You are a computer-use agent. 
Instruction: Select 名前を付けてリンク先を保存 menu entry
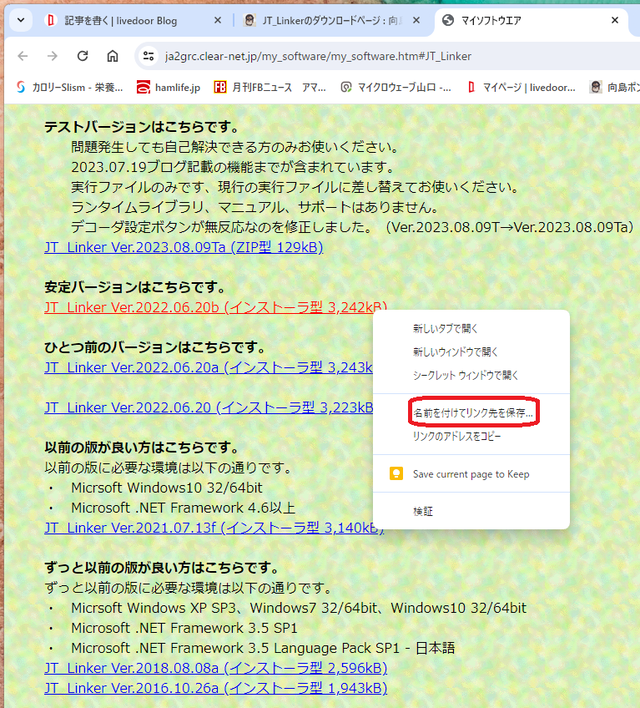pyautogui.click(x=471, y=413)
